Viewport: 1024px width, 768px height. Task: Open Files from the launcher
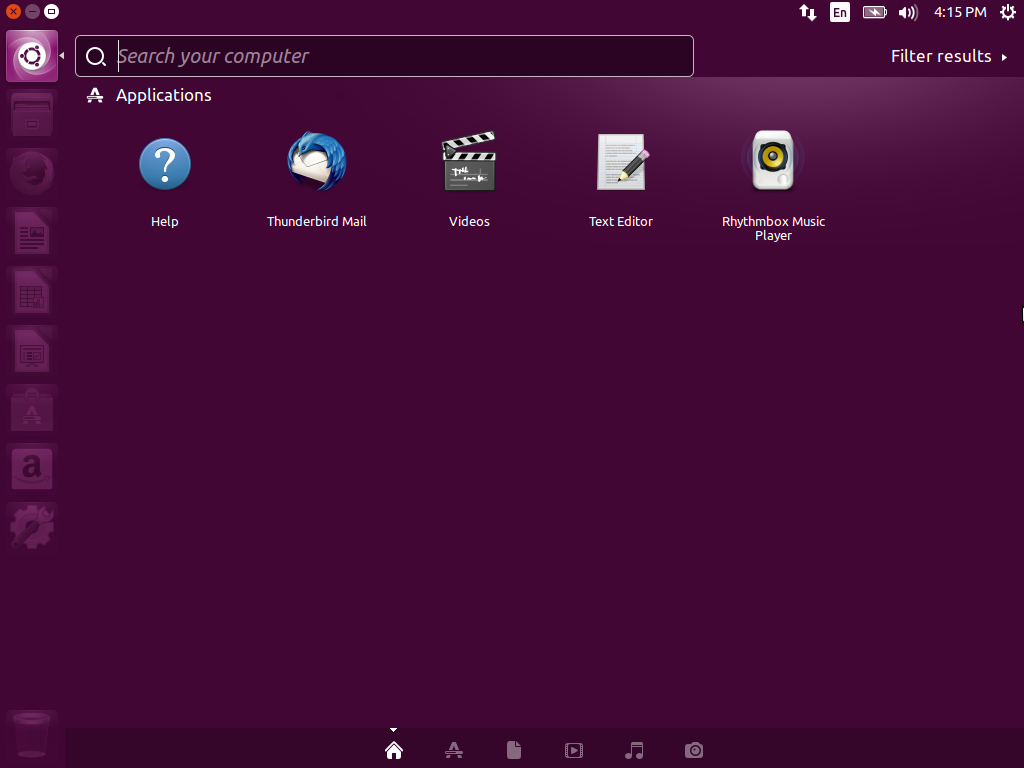[31, 115]
